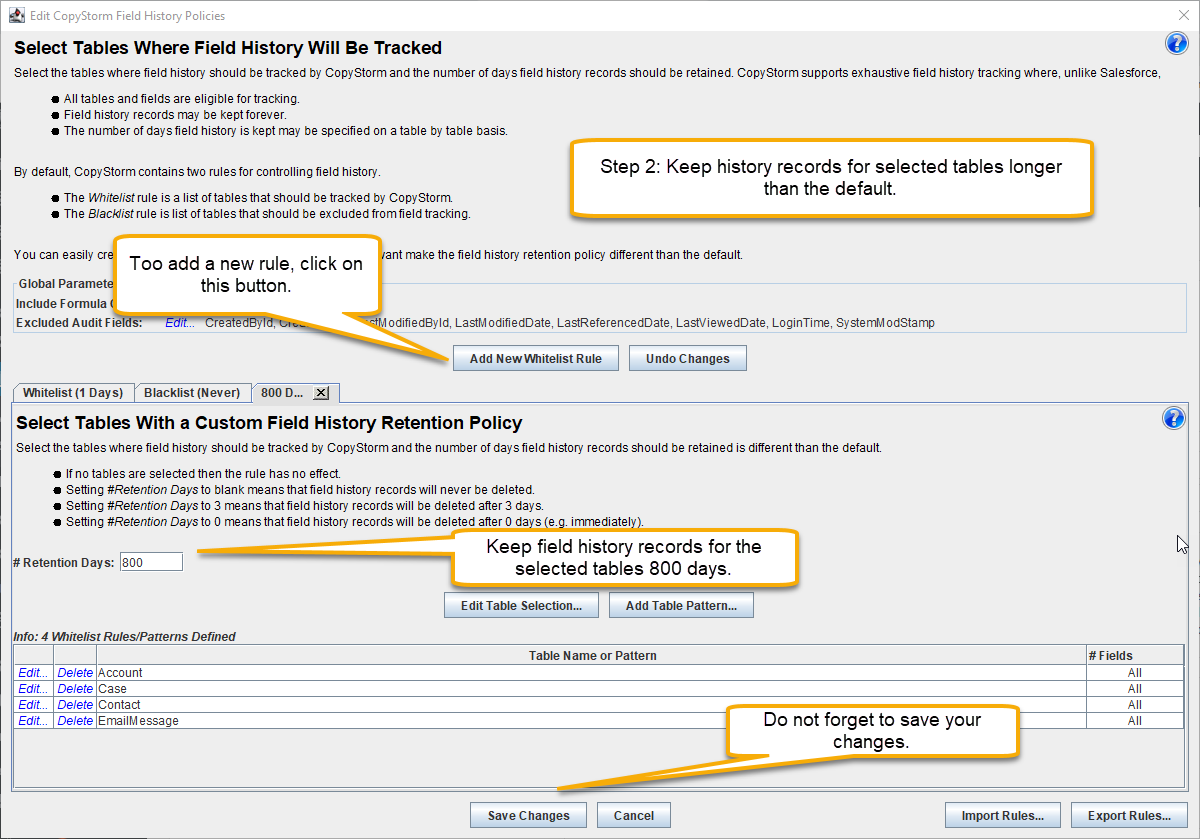This screenshot has height=839, width=1200.
Task: Click Add New Whitelist Rule button
Action: (536, 358)
